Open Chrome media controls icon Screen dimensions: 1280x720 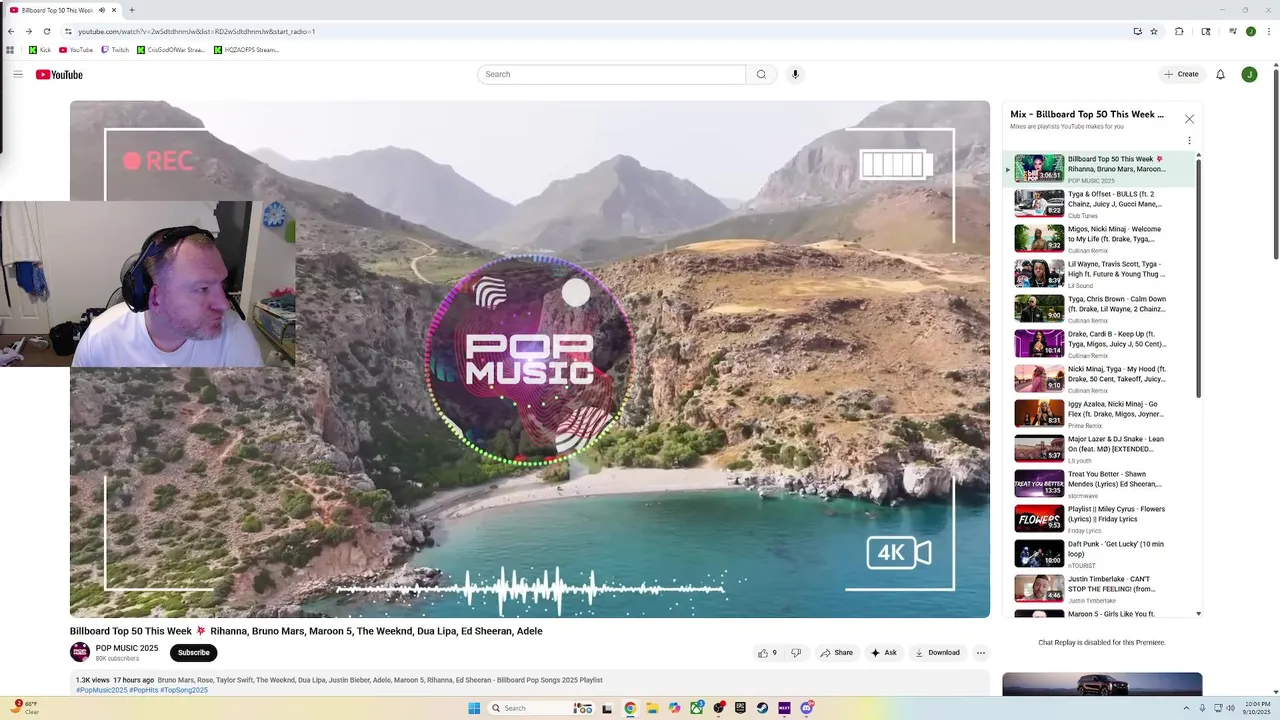[x=1232, y=31]
